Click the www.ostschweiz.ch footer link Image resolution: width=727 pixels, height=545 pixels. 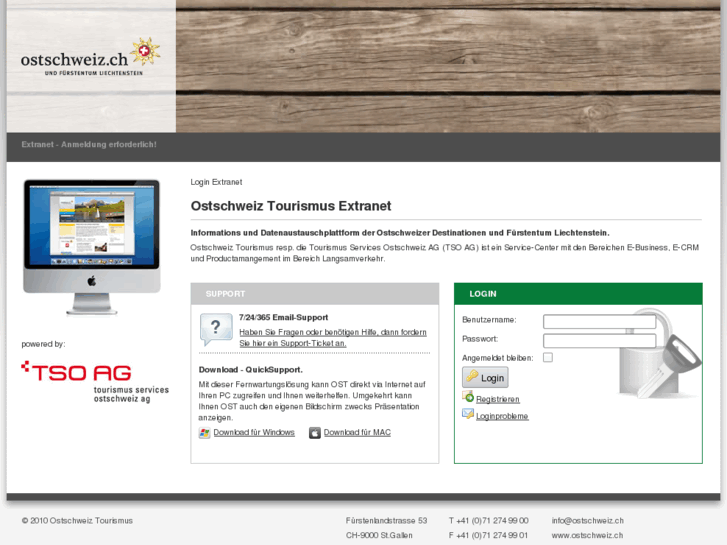click(x=587, y=535)
